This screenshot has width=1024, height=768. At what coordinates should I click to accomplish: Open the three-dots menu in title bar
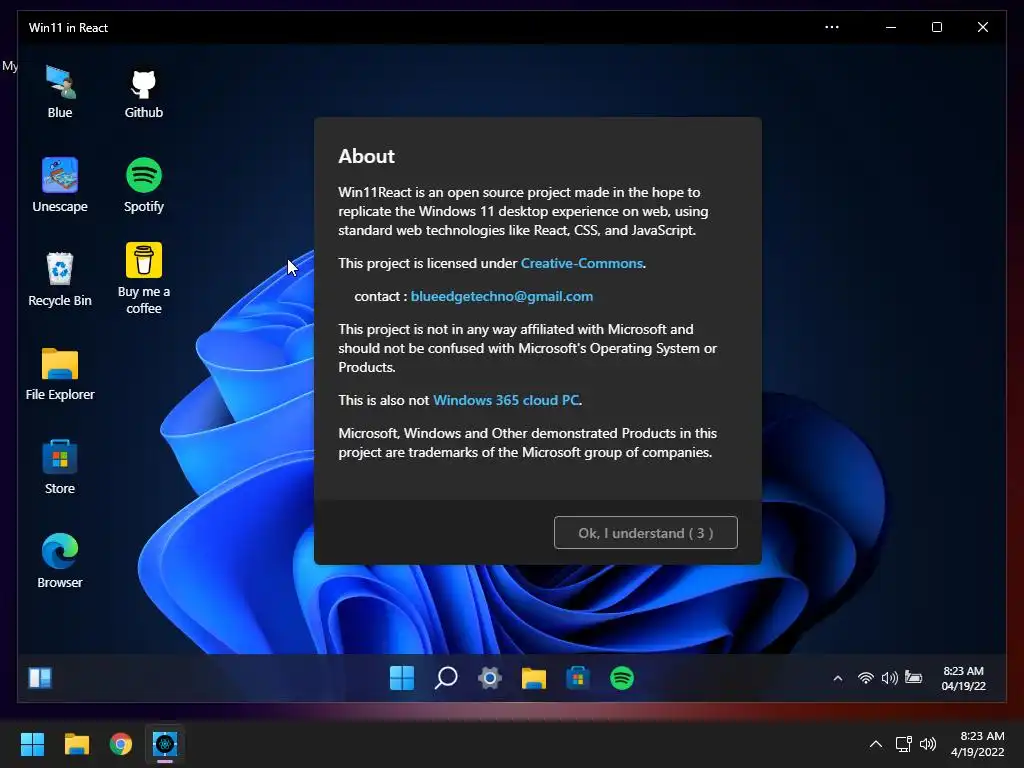(831, 27)
